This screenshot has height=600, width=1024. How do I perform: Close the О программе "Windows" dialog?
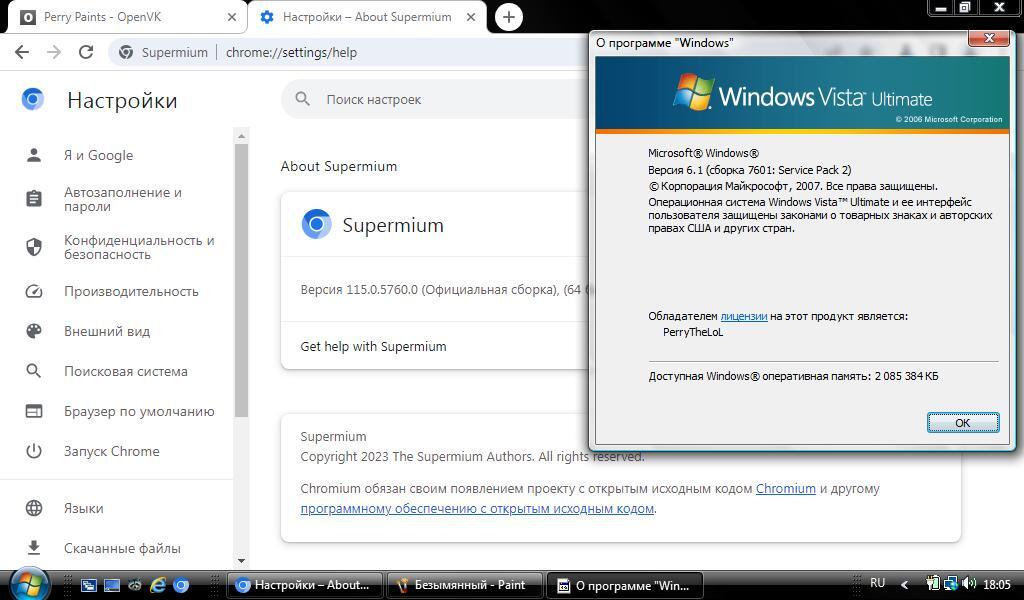[989, 39]
